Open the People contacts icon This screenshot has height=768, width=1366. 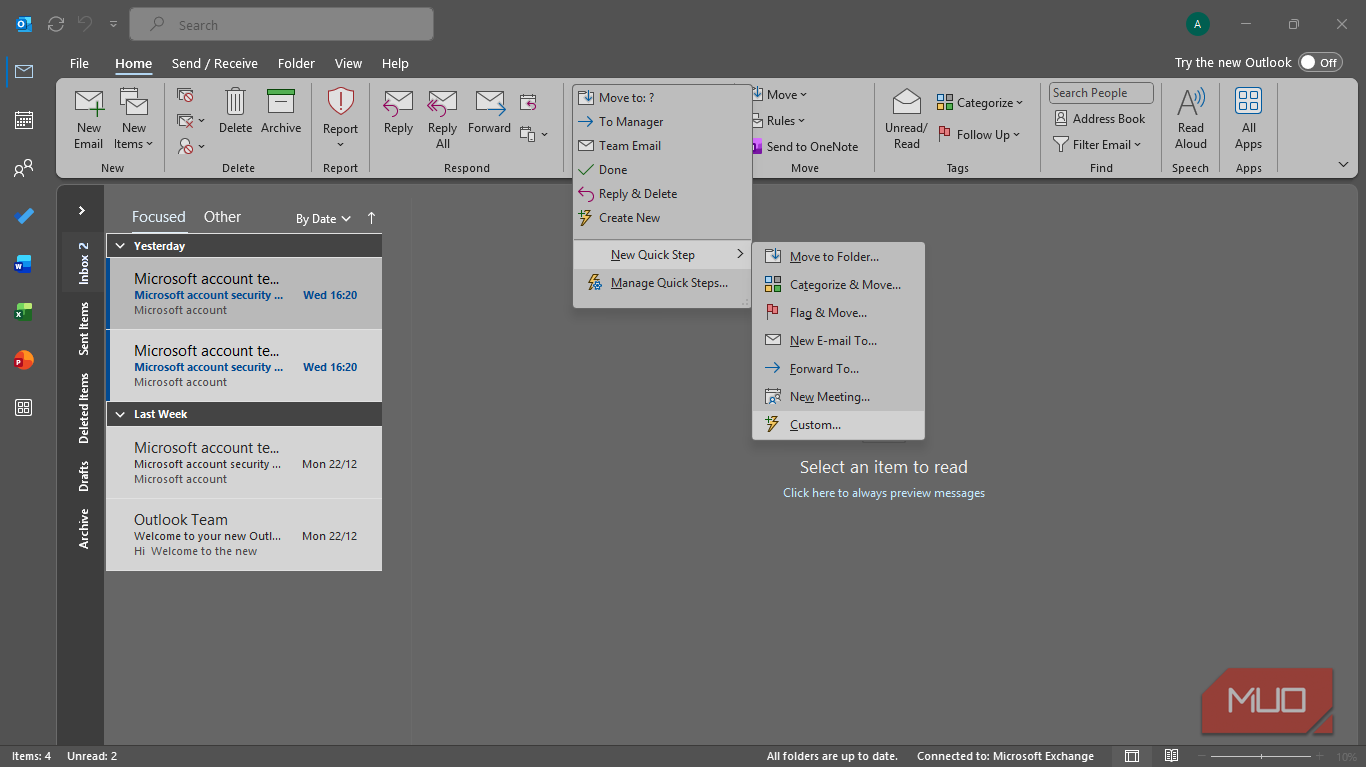(x=24, y=169)
